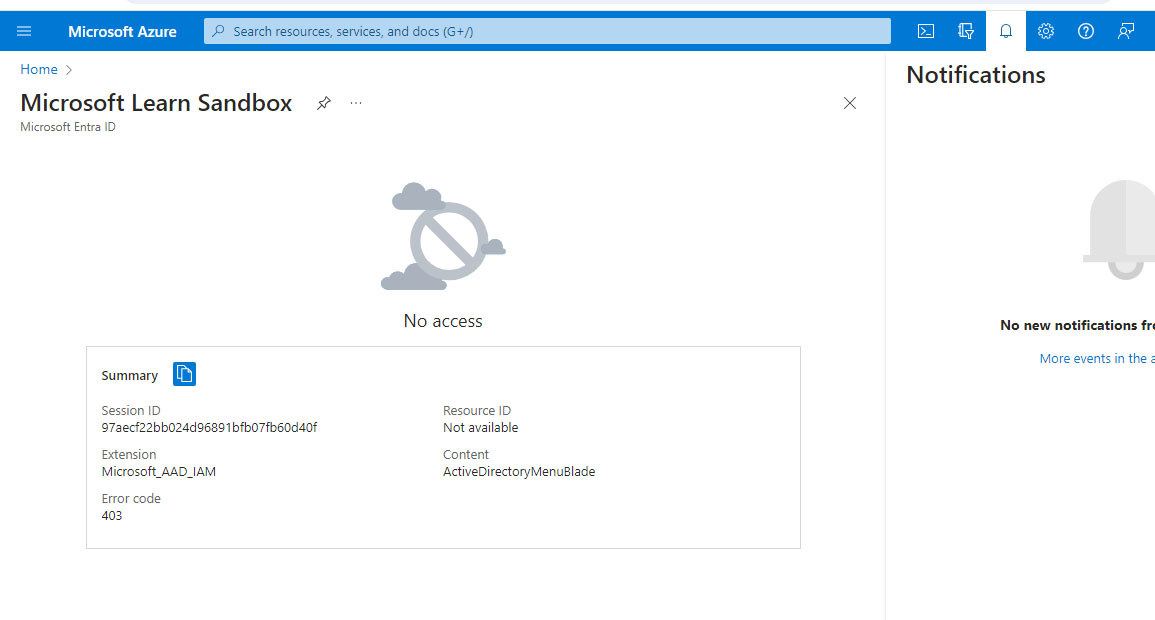Click the Microsoft Azure logo text
This screenshot has height=620, width=1155.
[122, 32]
